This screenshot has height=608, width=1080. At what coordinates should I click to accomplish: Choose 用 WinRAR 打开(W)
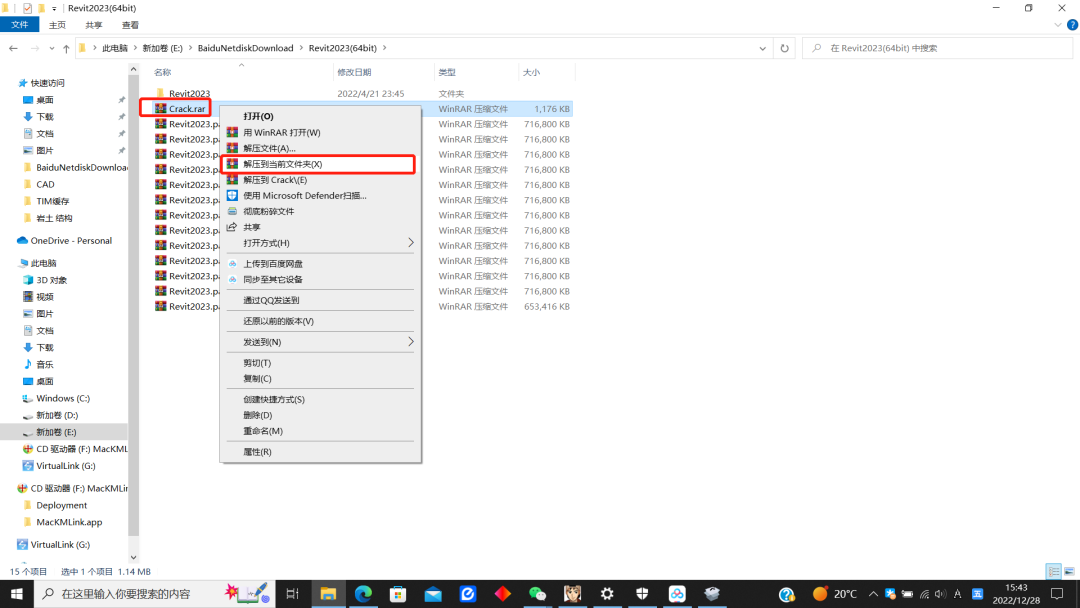coord(320,132)
